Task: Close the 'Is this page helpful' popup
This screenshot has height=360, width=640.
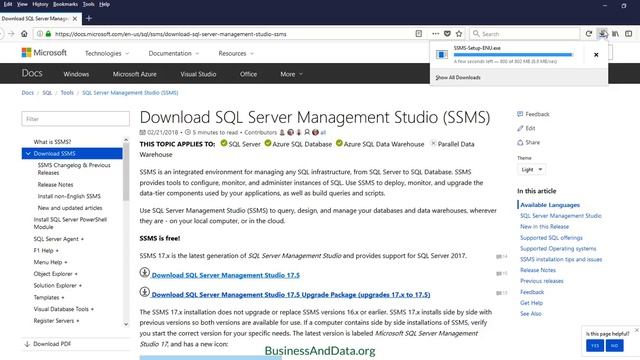Action: point(637,329)
